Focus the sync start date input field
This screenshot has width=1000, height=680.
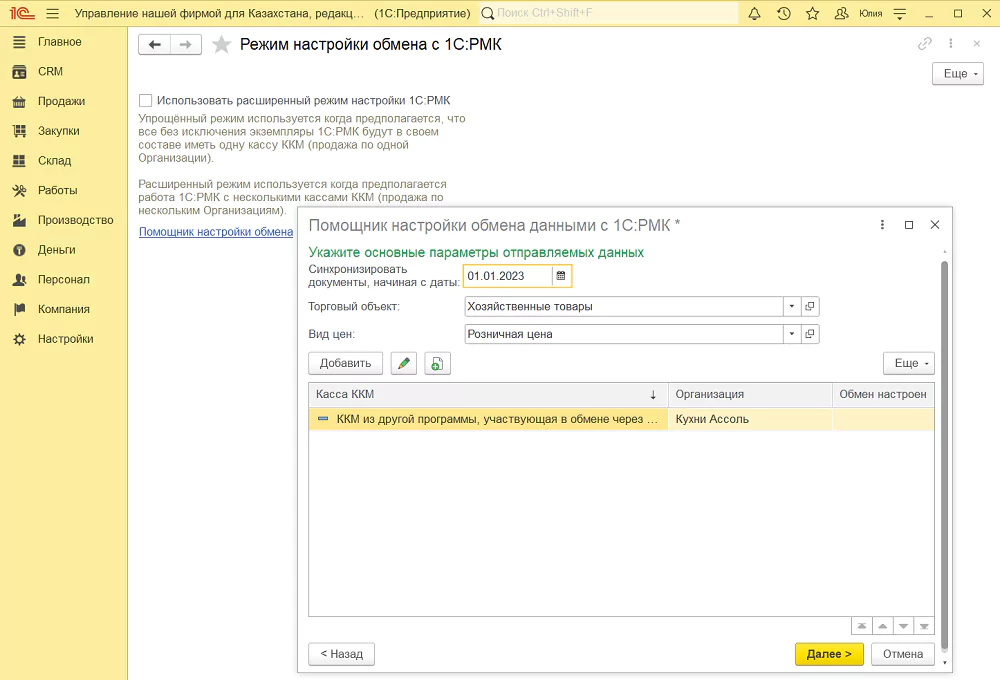click(x=508, y=276)
